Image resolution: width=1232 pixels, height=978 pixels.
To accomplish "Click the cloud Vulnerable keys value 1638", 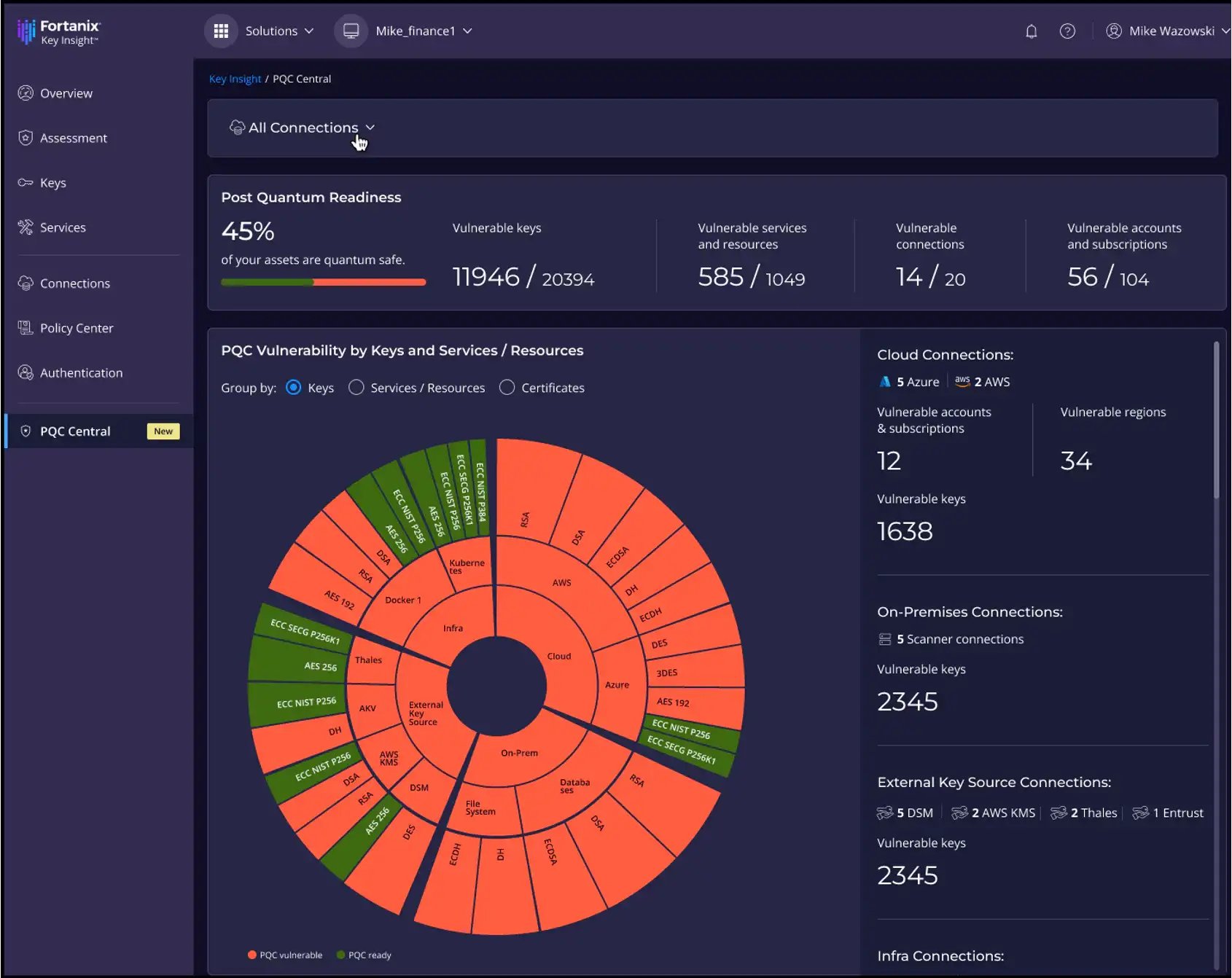I will click(x=905, y=531).
